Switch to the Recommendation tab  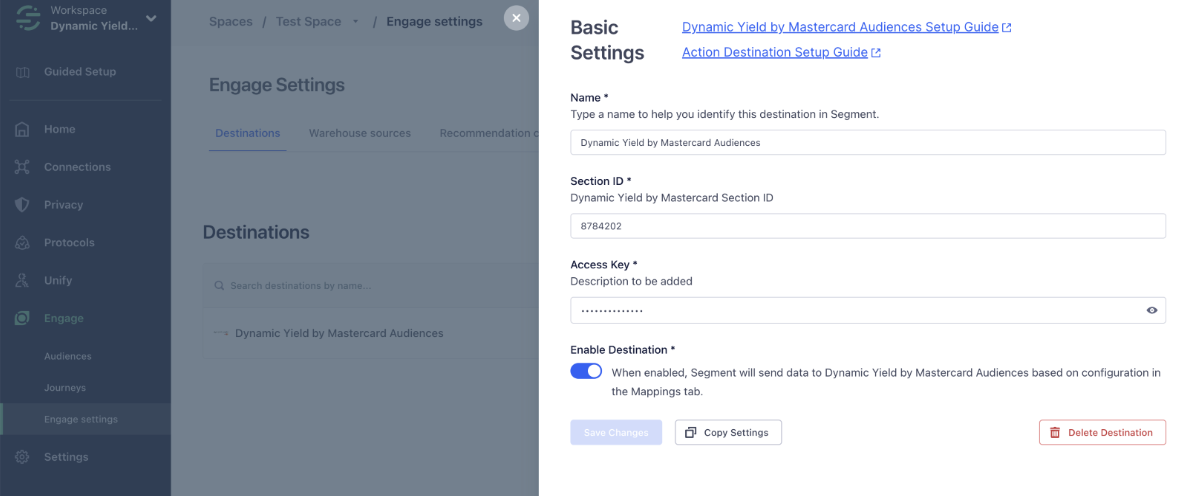point(489,134)
